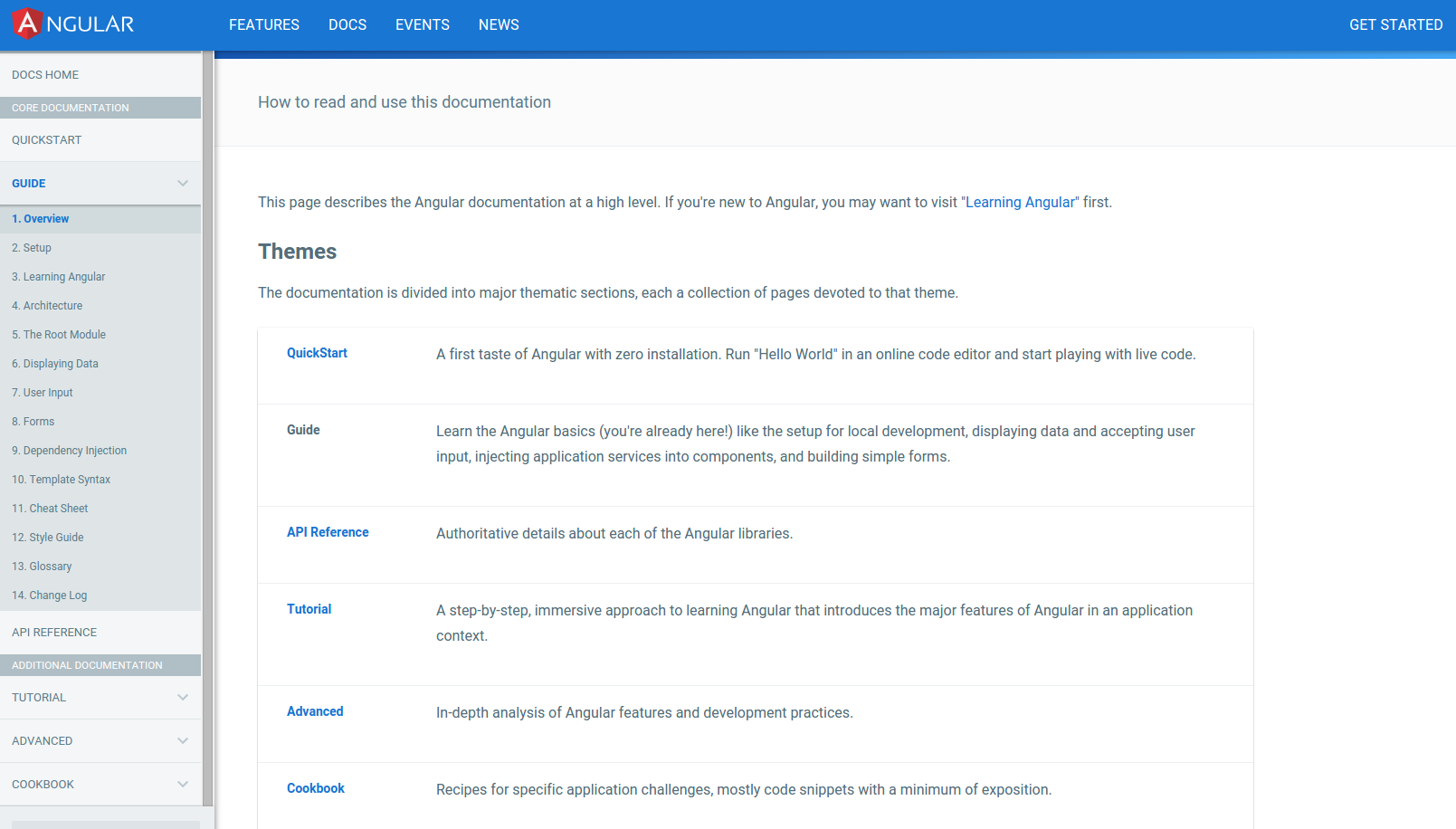
Task: Click the Advanced sidebar heading
Action: pos(42,741)
